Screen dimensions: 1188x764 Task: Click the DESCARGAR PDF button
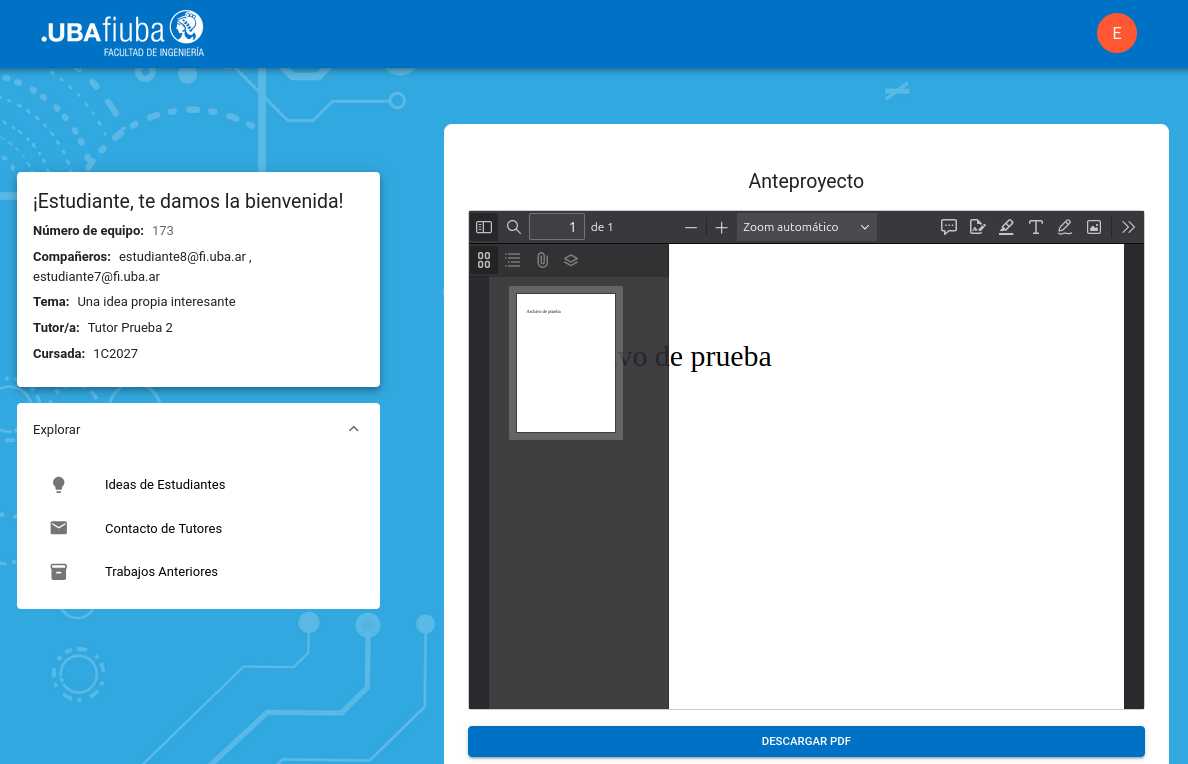(806, 741)
